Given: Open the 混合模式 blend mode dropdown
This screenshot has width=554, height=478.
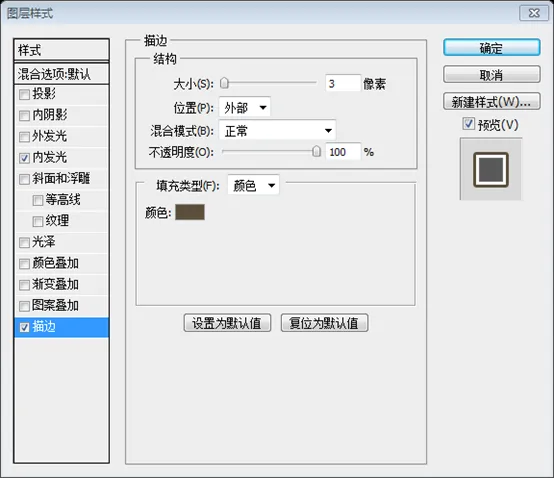Looking at the screenshot, I should click(x=277, y=131).
